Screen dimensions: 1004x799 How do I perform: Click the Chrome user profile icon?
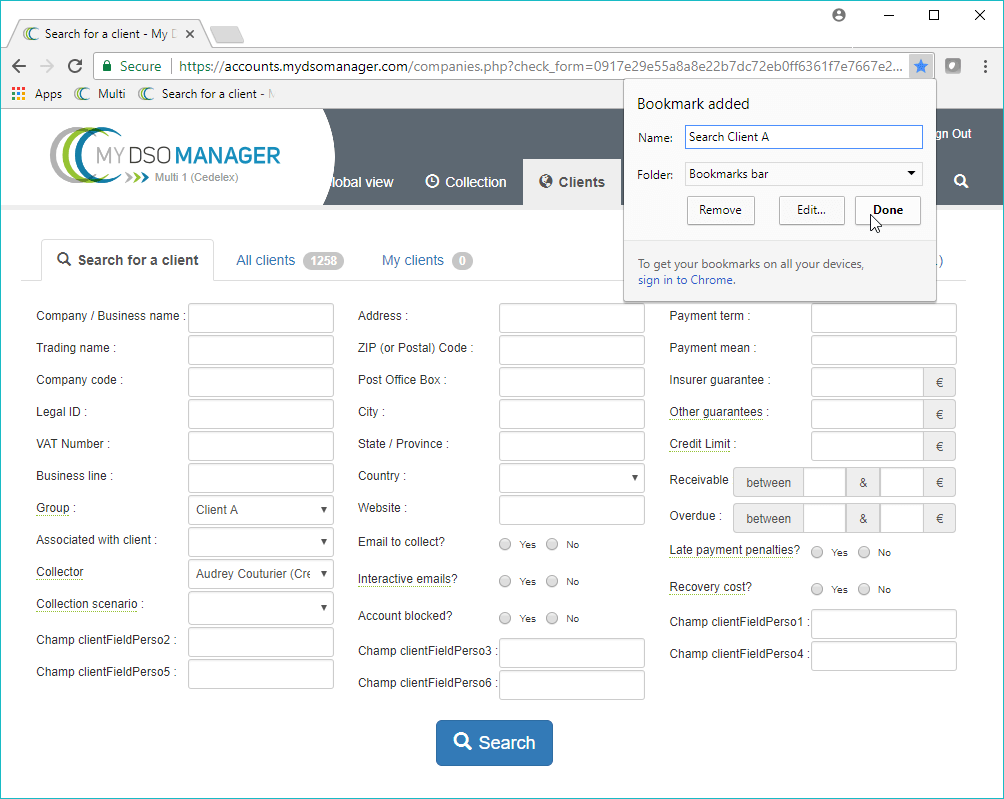coord(839,15)
